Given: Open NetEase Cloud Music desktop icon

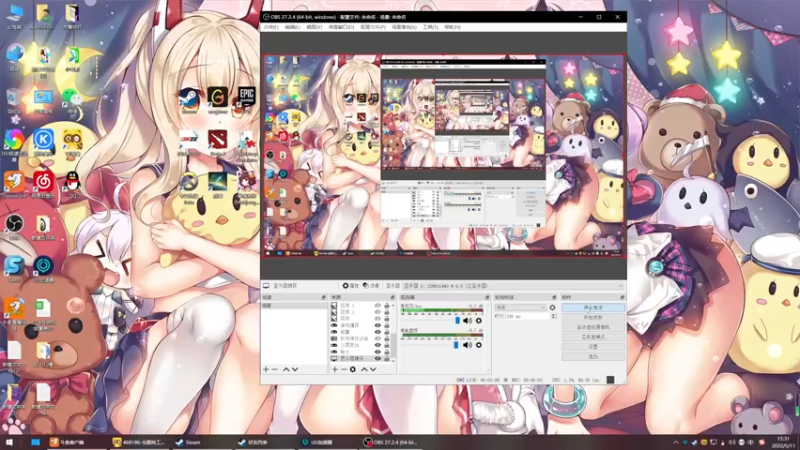Looking at the screenshot, I should tap(43, 183).
